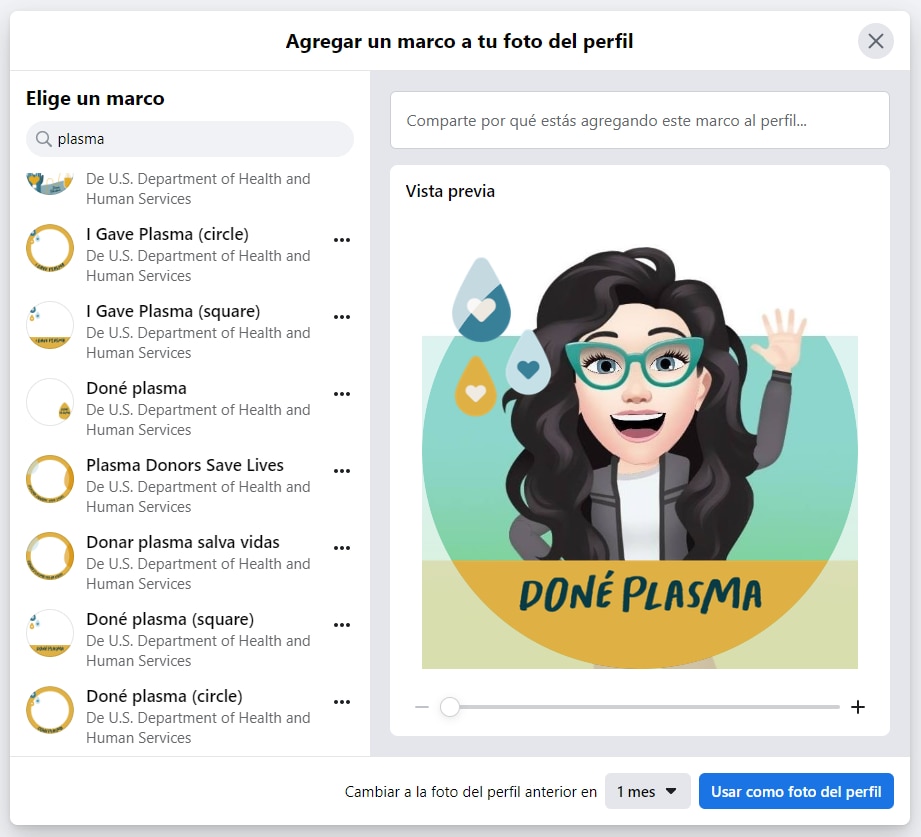
Task: Click the plus icon to zoom in
Action: [x=857, y=707]
